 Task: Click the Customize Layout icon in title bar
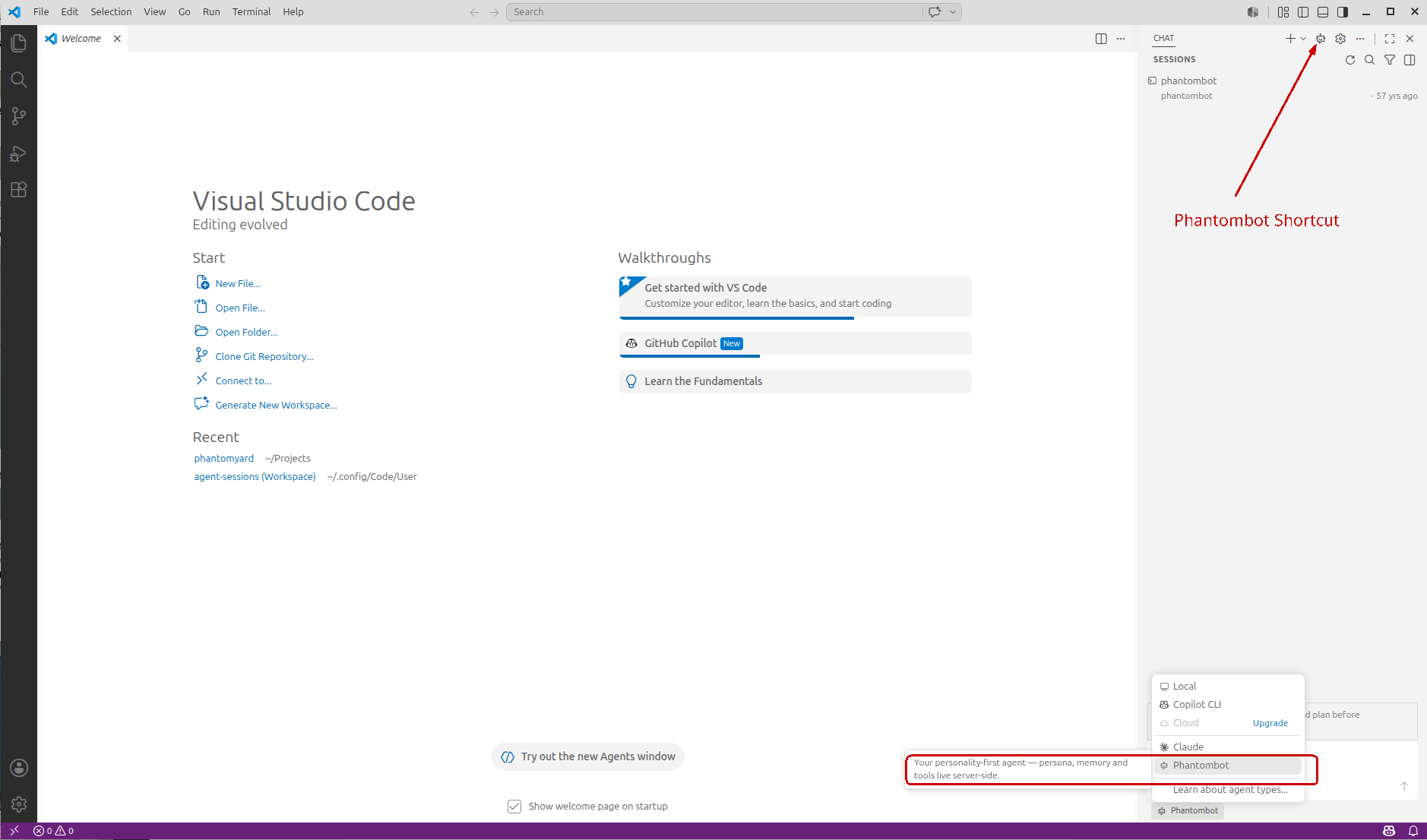[x=1283, y=12]
